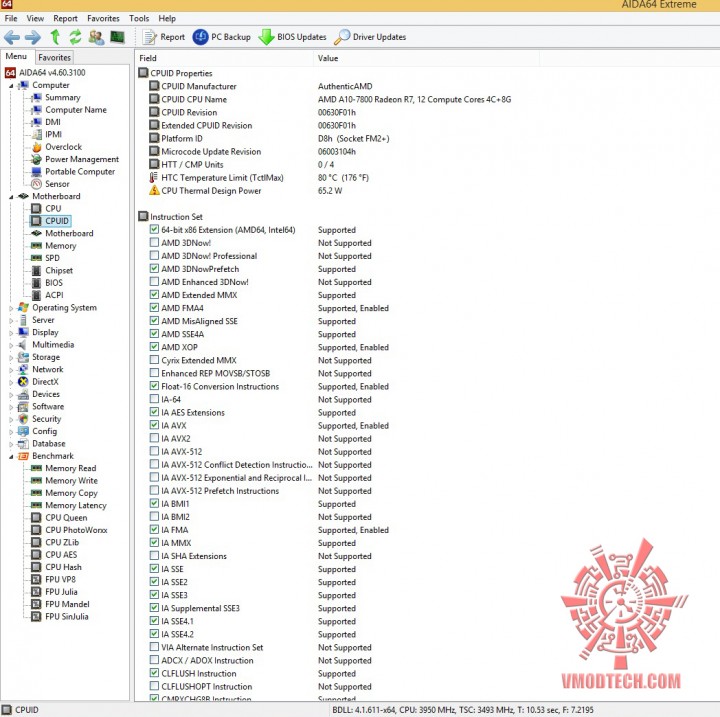The height and width of the screenshot is (717, 720).
Task: Open the View menu
Action: 35,18
